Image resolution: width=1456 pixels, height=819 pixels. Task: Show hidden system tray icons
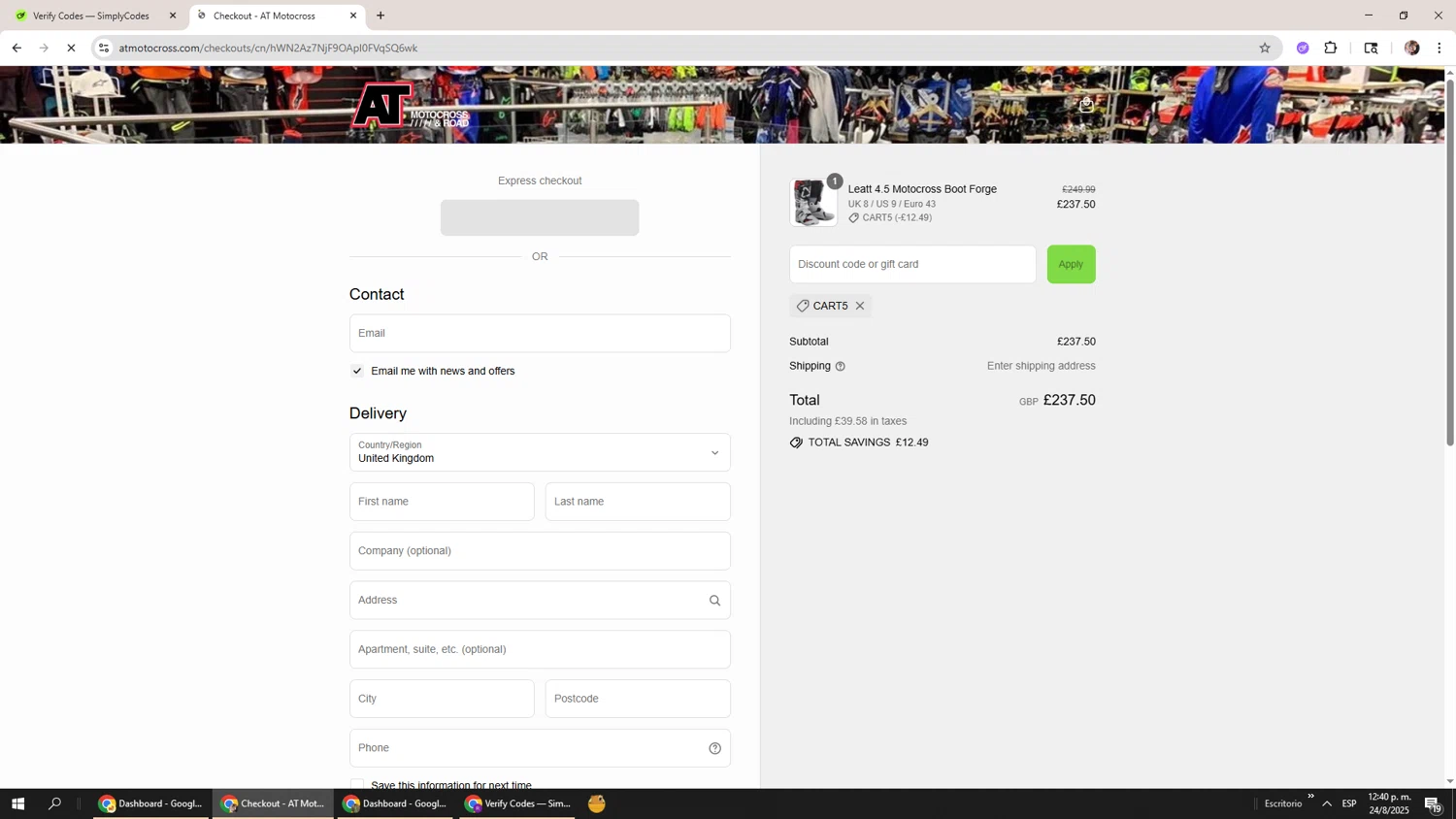tap(1327, 803)
